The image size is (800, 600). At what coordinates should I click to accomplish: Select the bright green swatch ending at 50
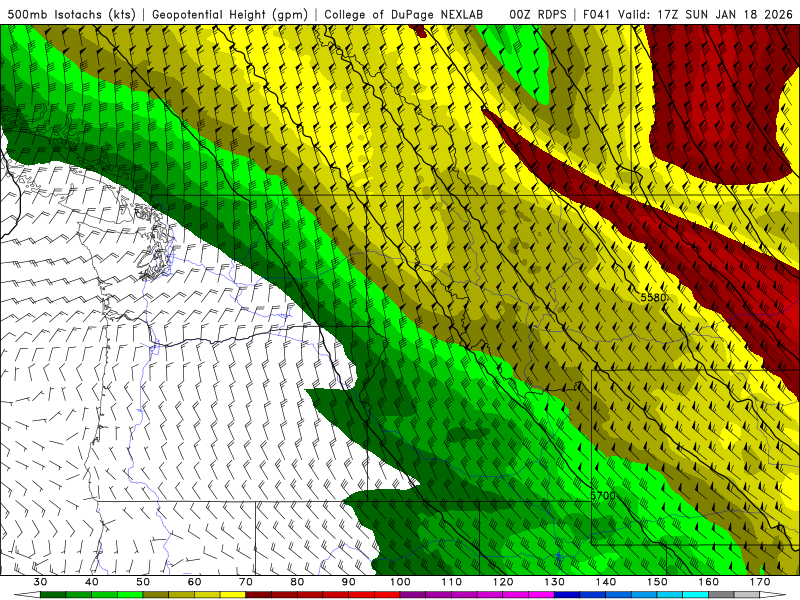tap(130, 595)
